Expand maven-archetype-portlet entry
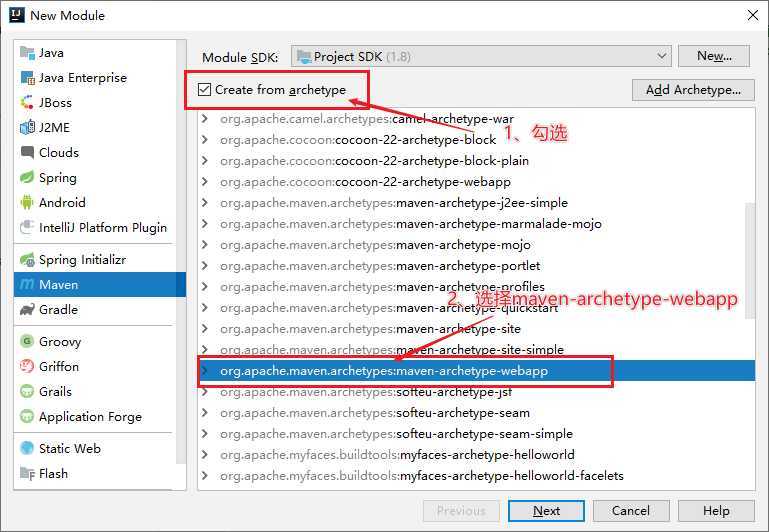769x532 pixels. click(x=205, y=266)
